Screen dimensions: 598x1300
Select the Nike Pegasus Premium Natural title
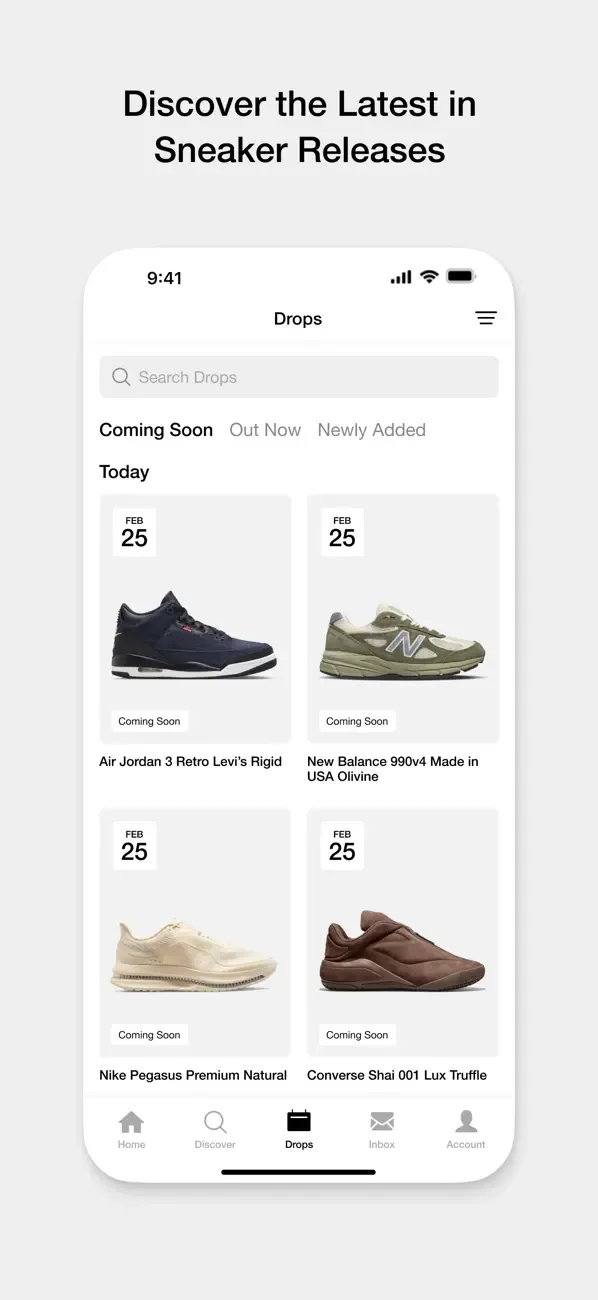193,1076
